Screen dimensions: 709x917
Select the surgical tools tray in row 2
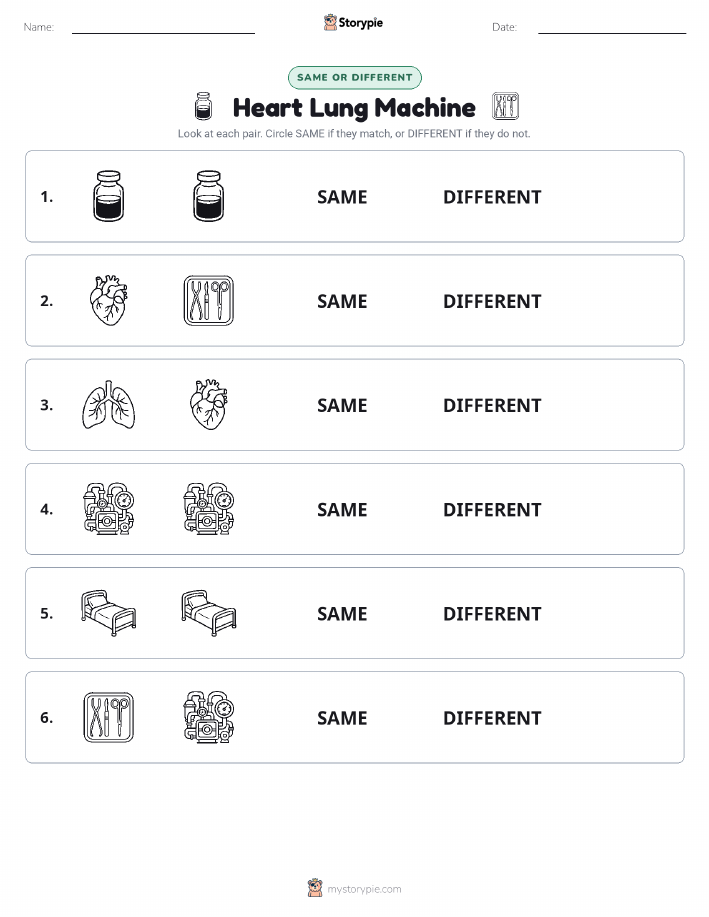click(x=209, y=301)
